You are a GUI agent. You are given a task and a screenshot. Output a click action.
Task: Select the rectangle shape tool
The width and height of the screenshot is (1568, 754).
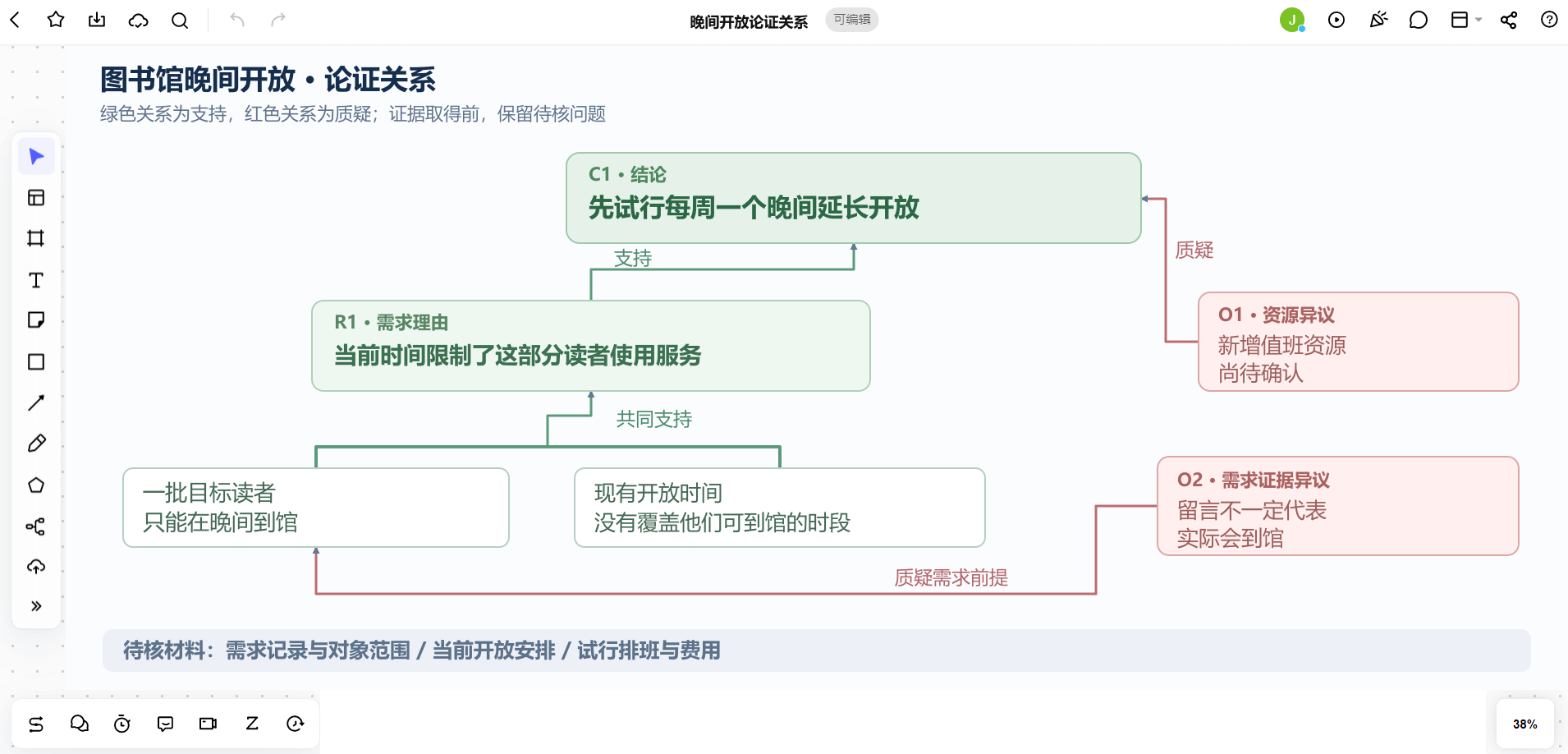click(36, 361)
